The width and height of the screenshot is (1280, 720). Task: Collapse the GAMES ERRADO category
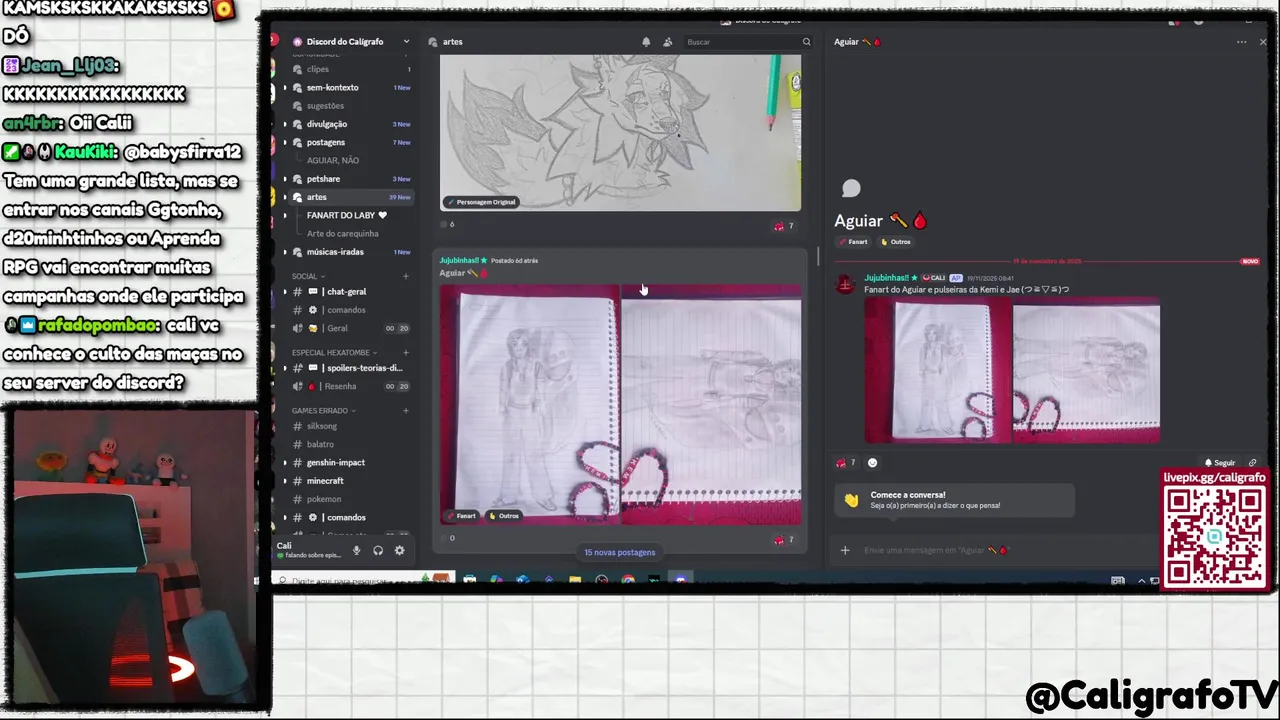[x=324, y=410]
